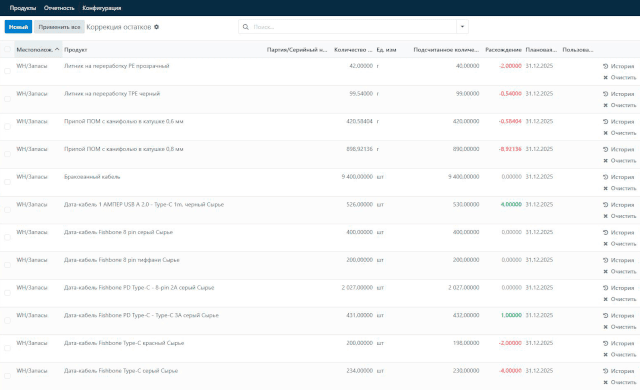
Task: Open История for Fishbone PD Type-C - Type-C 3A
Action: tap(618, 316)
